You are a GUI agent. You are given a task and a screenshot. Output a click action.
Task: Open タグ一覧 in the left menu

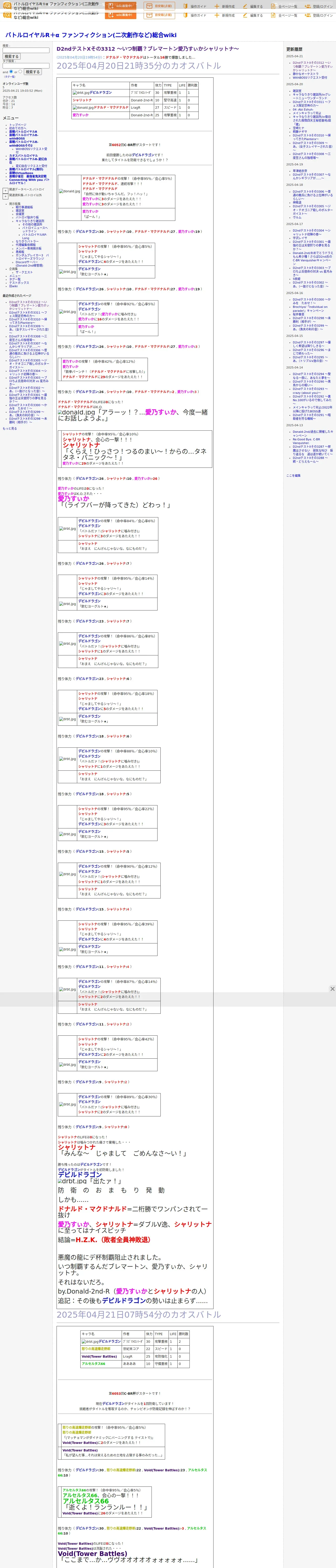coord(15,279)
